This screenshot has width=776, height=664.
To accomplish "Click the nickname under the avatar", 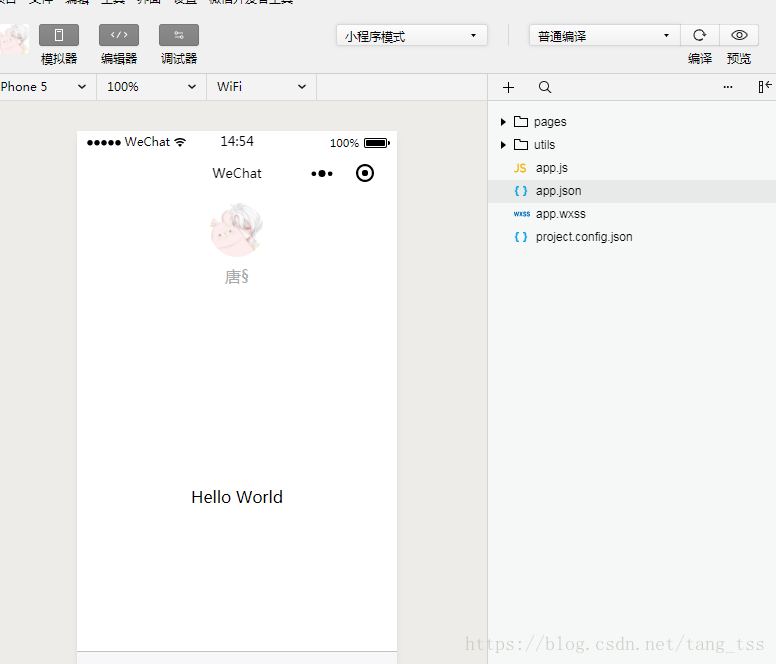I will 237,277.
